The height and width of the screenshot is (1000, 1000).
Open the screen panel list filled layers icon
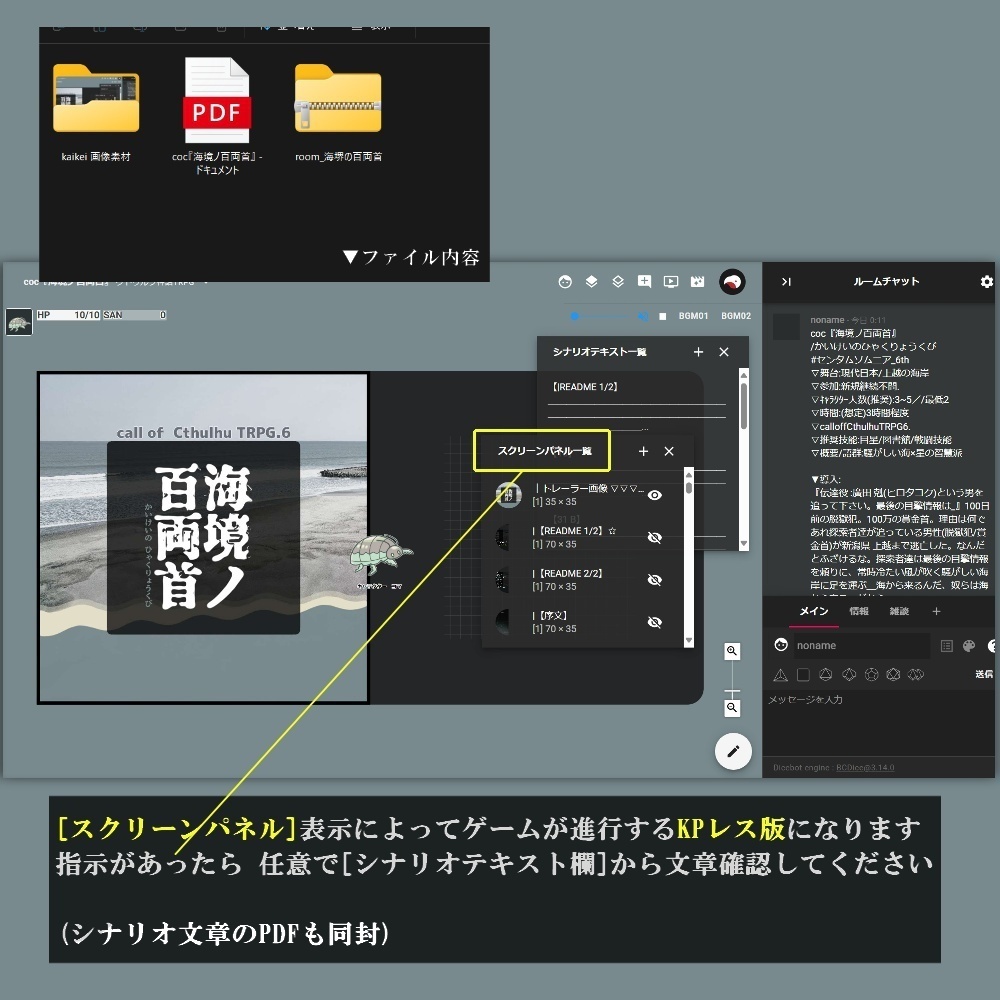tap(591, 282)
